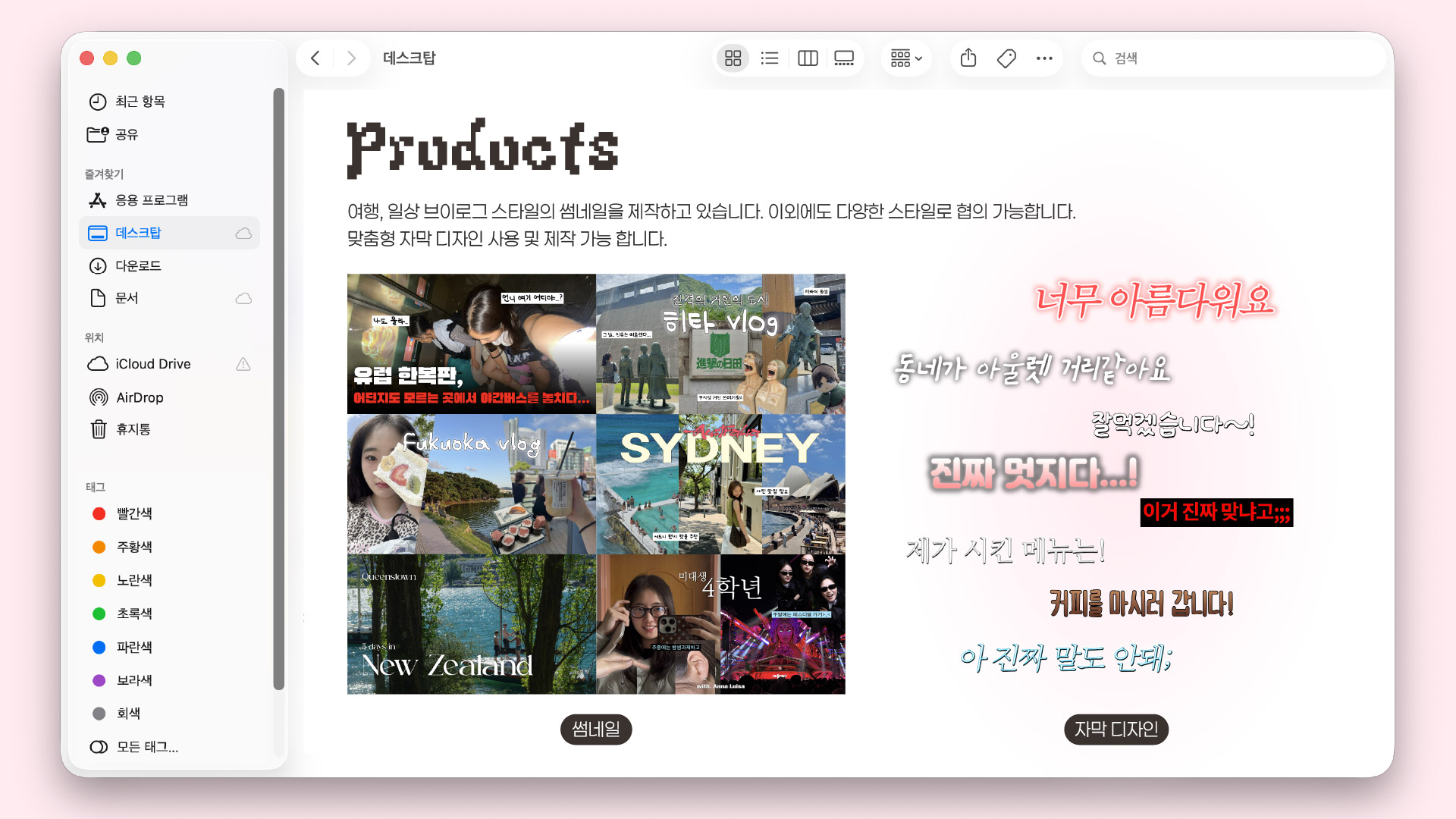Click the AirDrop radar icon
1456x819 pixels.
[x=99, y=397]
